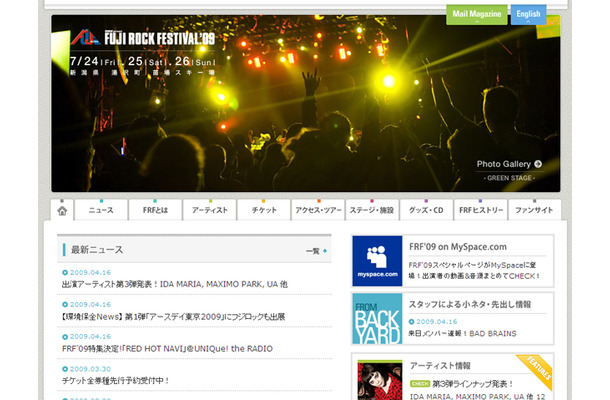Image resolution: width=610 pixels, height=400 pixels.
Task: Click the FRF'09 on MySpace.com heading
Action: pyautogui.click(x=458, y=247)
